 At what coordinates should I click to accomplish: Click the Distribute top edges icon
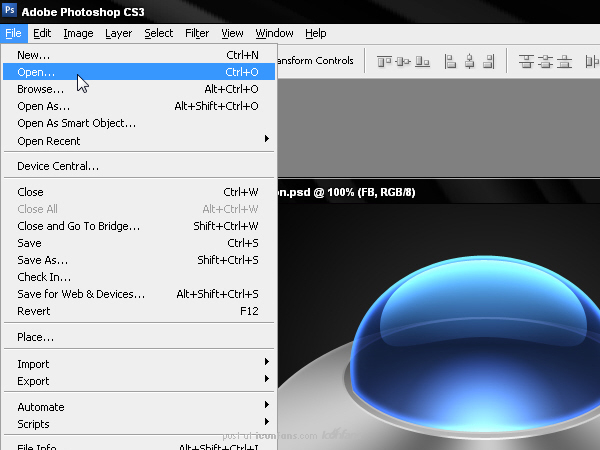(526, 61)
